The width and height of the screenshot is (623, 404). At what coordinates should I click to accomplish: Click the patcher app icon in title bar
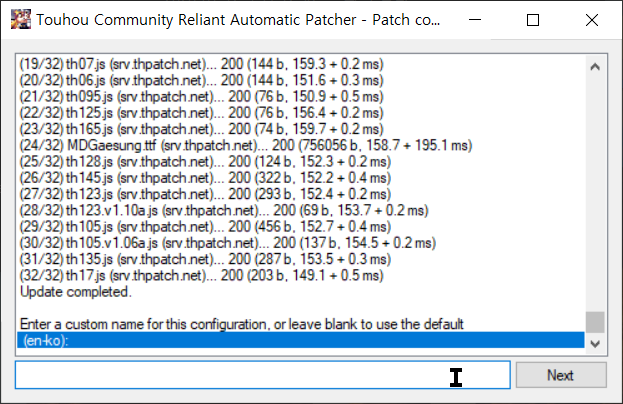tap(21, 19)
